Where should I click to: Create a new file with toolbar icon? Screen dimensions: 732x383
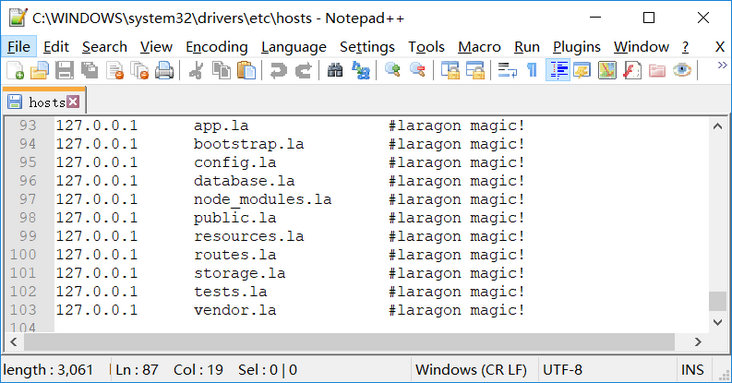pos(15,71)
